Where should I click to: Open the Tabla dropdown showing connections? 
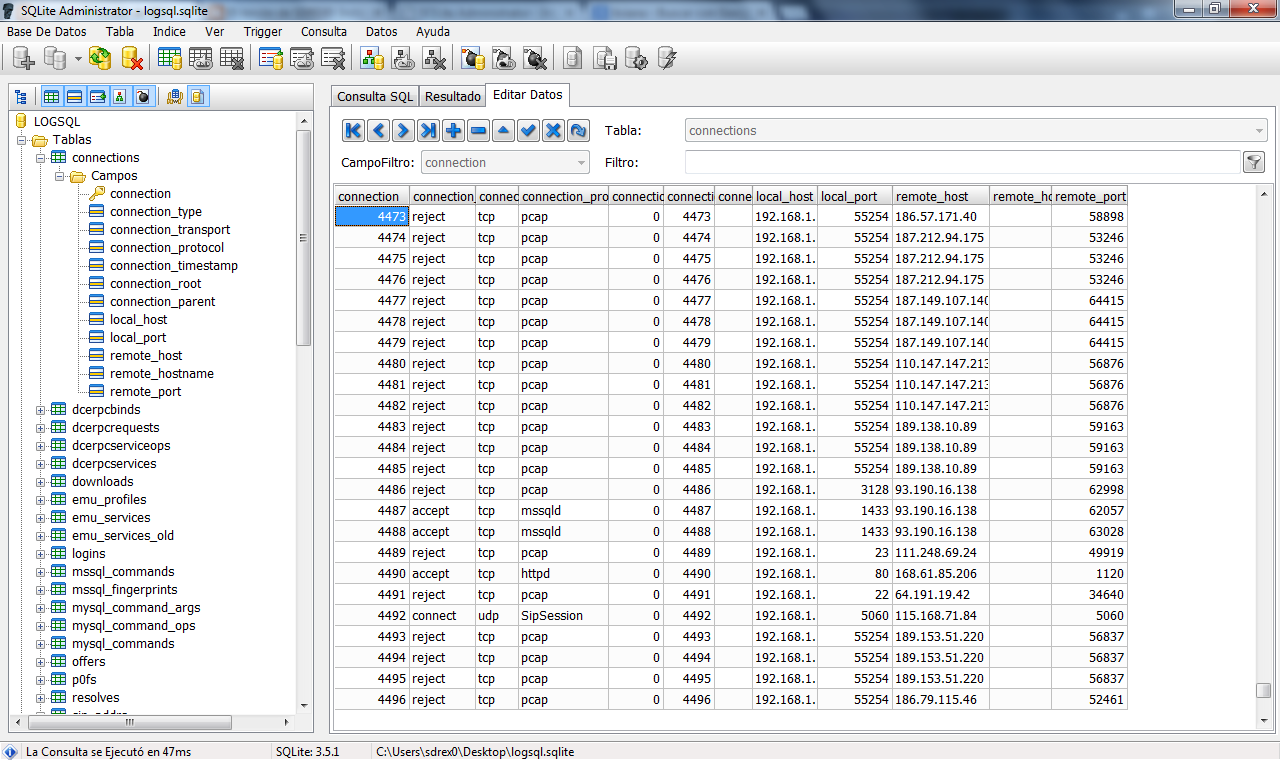[x=1256, y=130]
